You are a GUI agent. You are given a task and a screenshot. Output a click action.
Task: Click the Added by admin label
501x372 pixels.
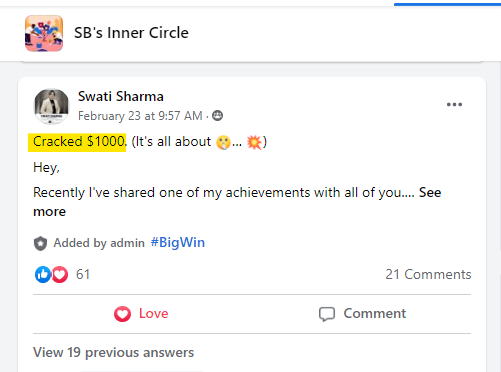(x=99, y=243)
